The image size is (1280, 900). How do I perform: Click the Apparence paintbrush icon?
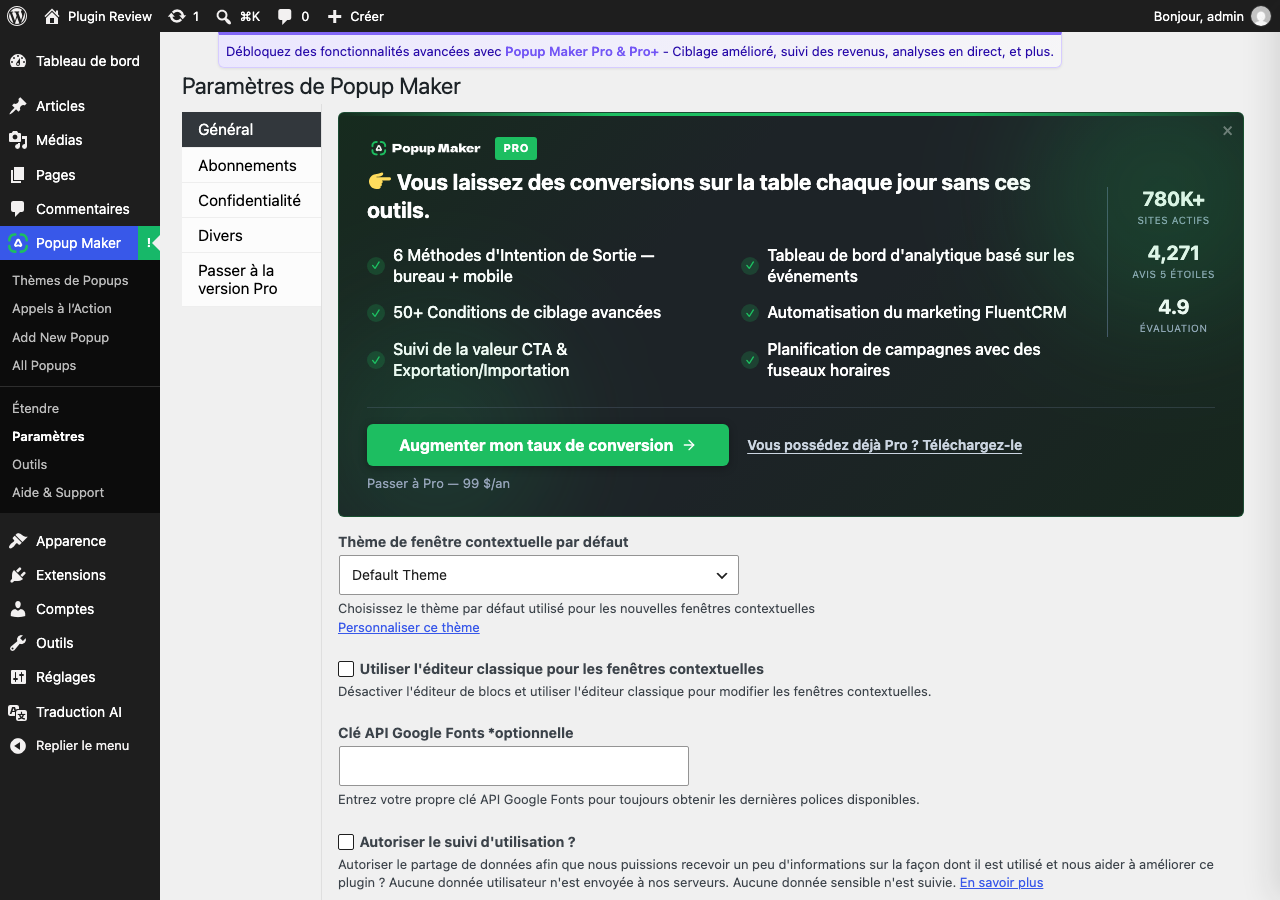(x=18, y=541)
